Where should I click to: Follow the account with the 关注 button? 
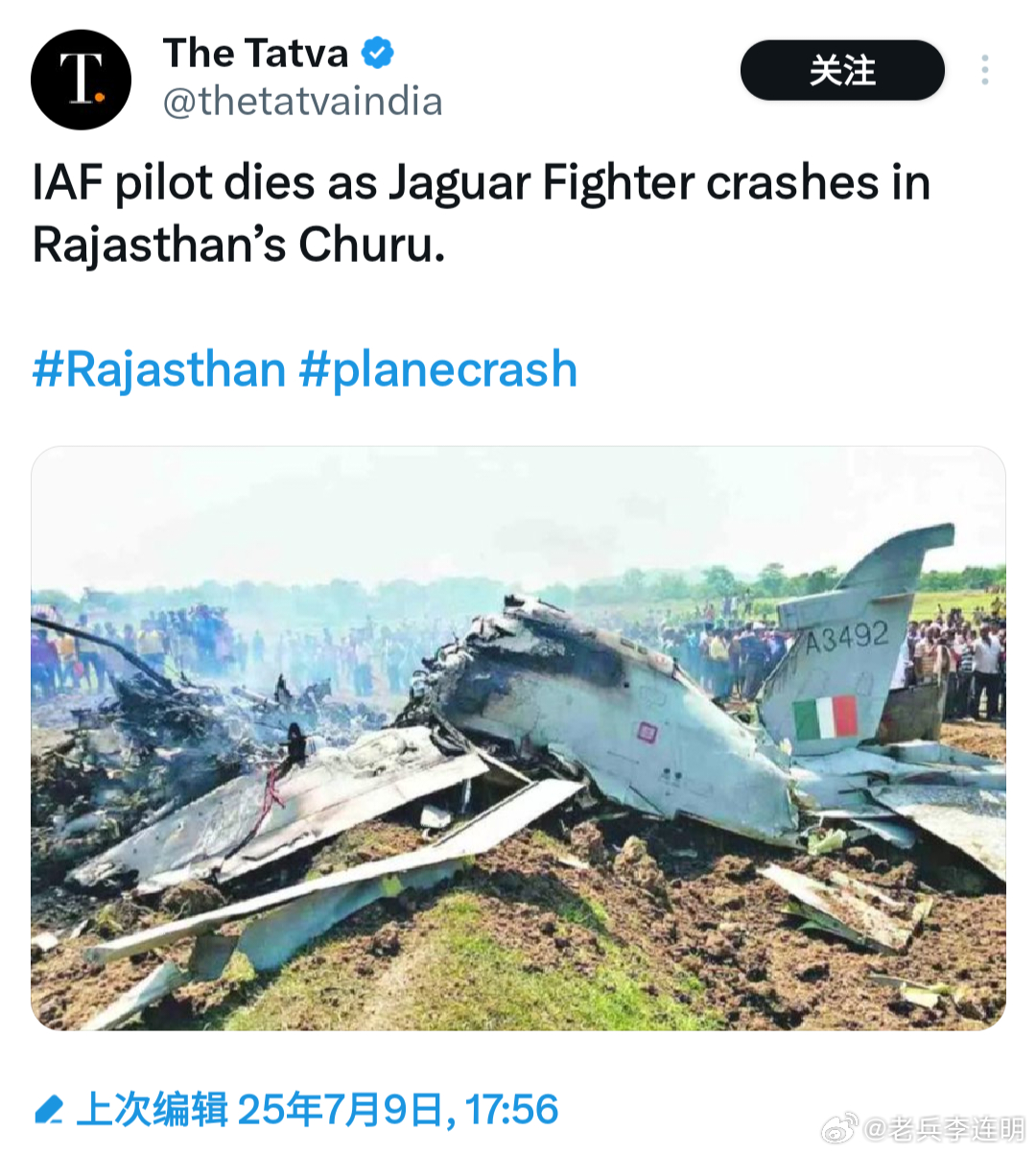pos(842,70)
